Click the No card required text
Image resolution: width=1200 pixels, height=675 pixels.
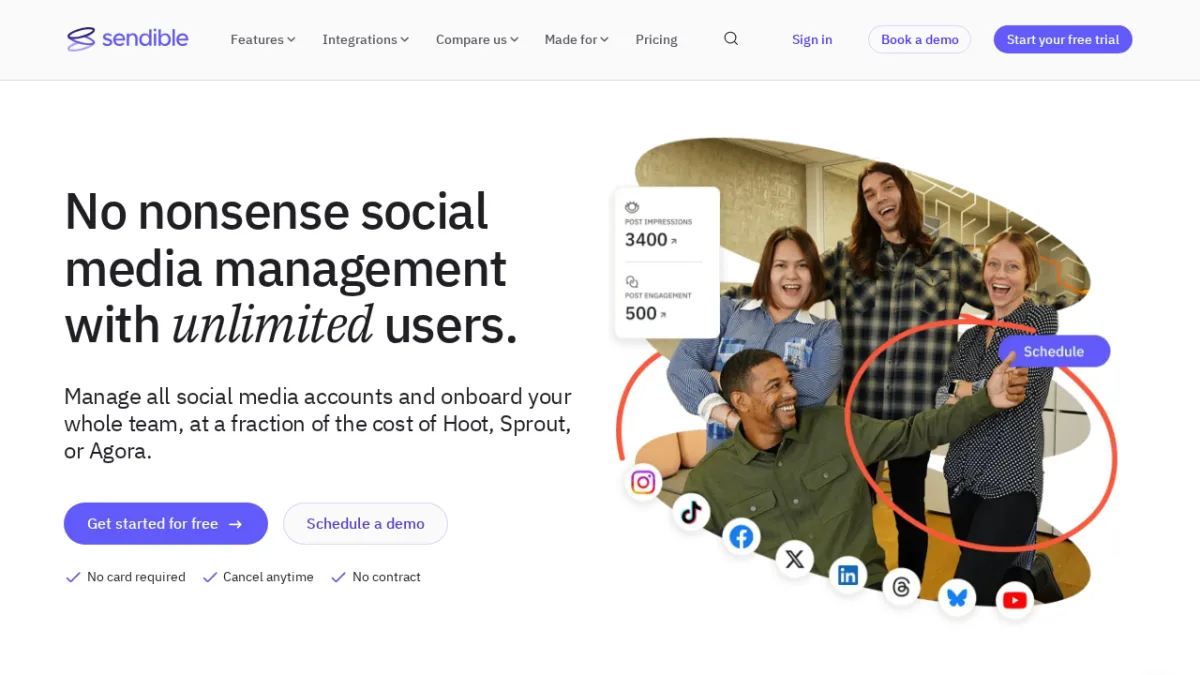[x=136, y=577]
